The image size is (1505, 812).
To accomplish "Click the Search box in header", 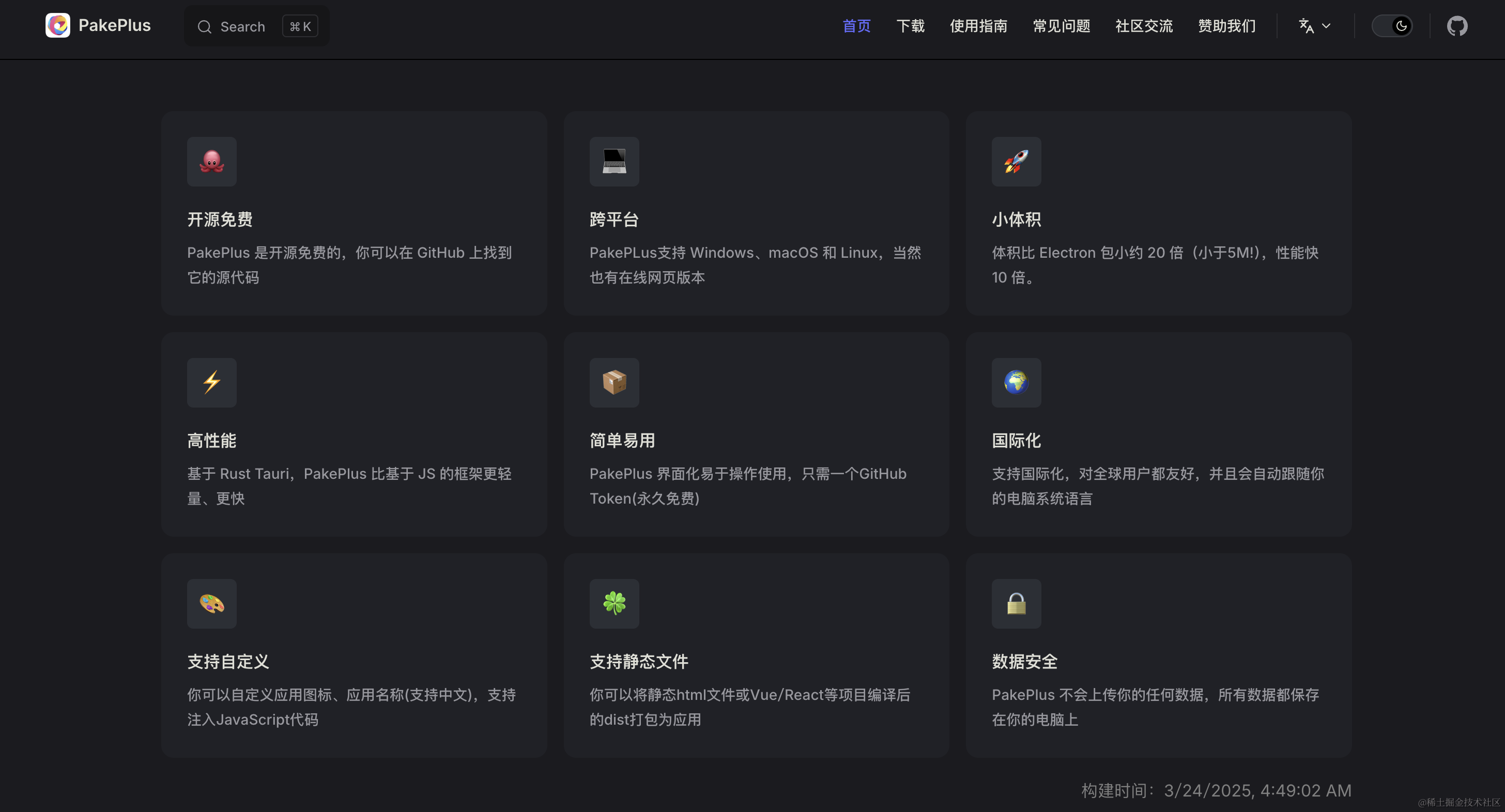I will click(x=257, y=26).
